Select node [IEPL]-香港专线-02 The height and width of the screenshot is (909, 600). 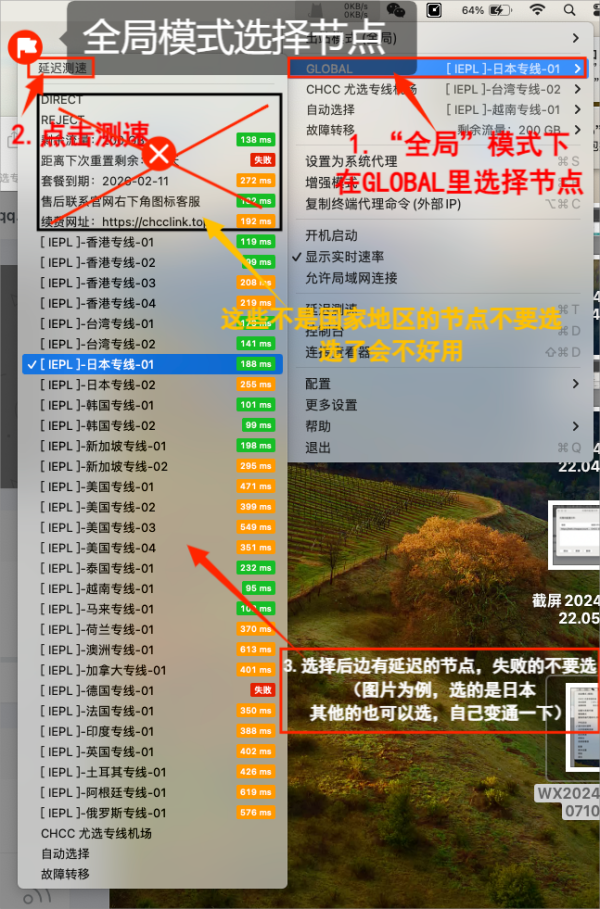click(x=152, y=262)
